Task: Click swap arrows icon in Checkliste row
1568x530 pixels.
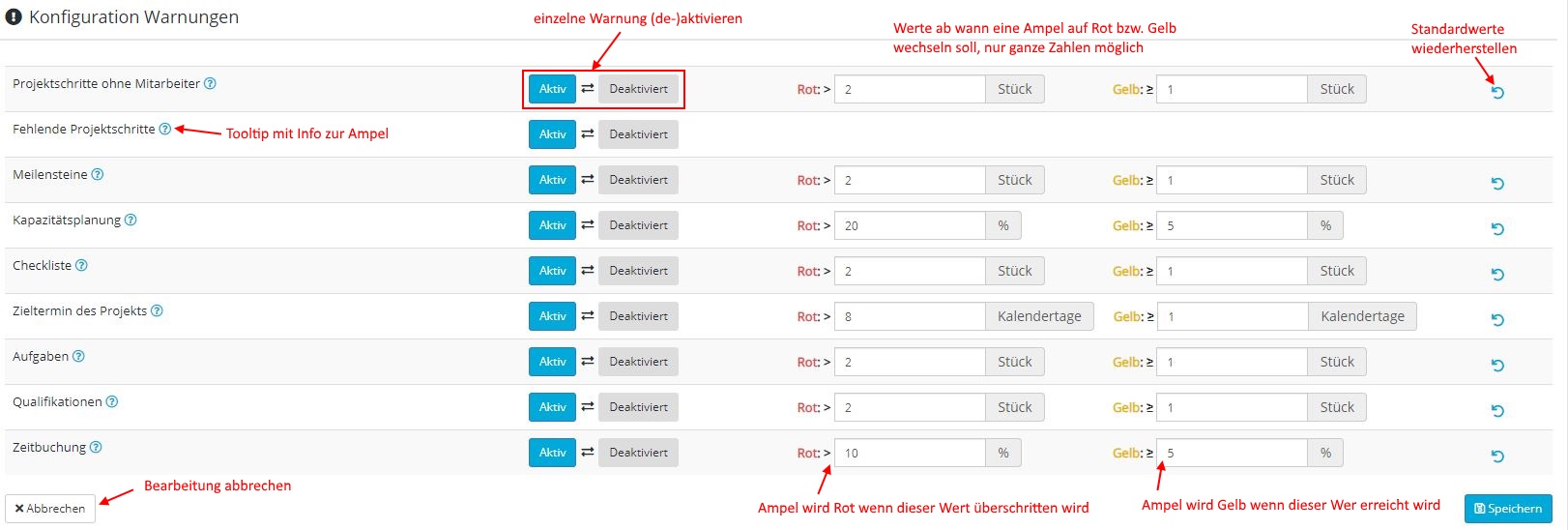Action: (x=587, y=271)
